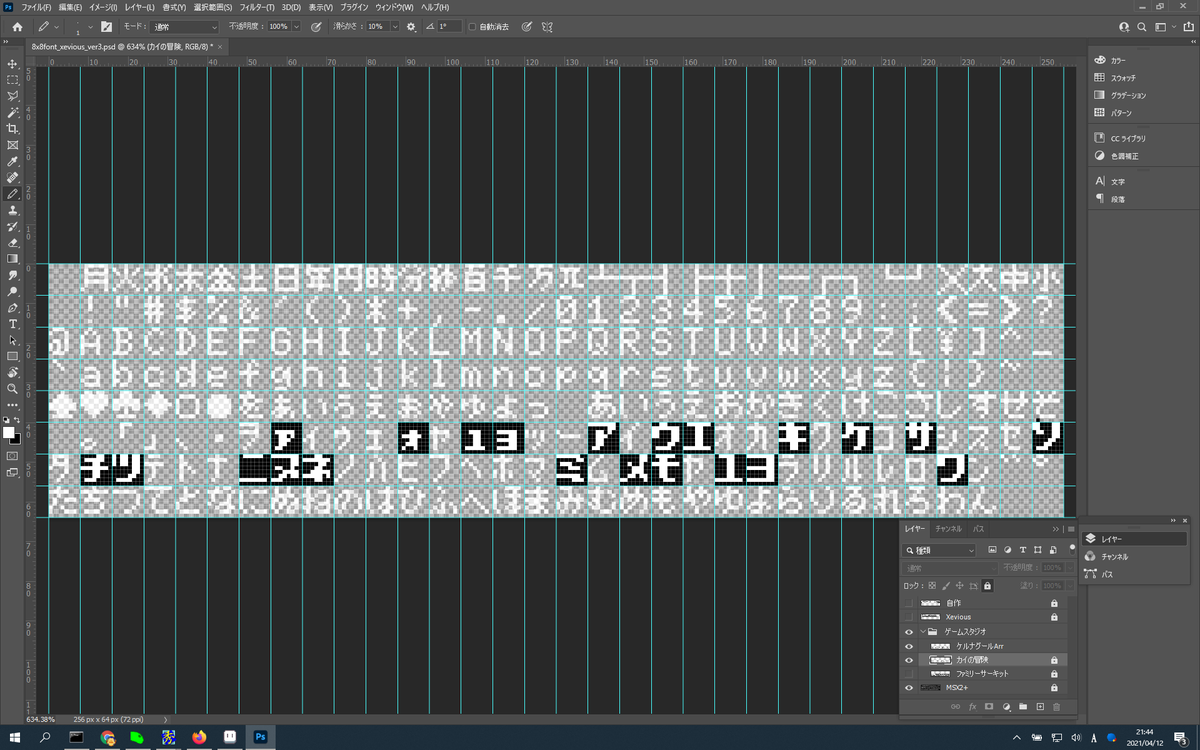Click the Home button in options bar

click(x=17, y=26)
